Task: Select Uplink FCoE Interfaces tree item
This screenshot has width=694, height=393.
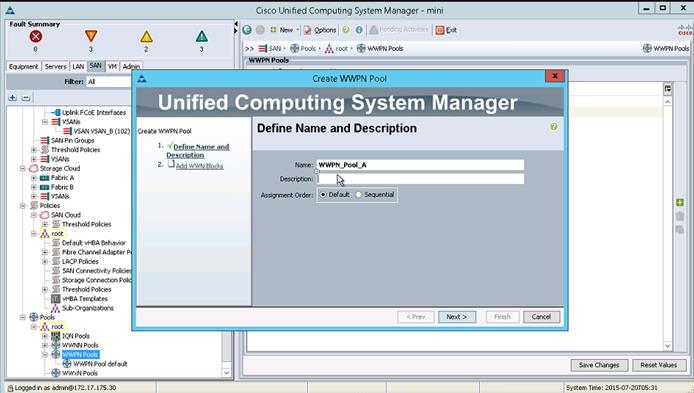Action: pos(94,112)
